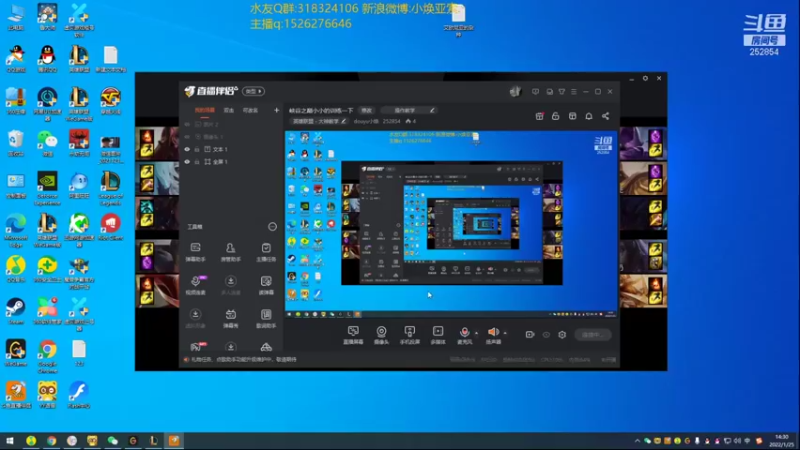Viewport: 800px width, 450px height.
Task: Click the padlock icon in stream toolbar
Action: pyautogui.click(x=556, y=116)
